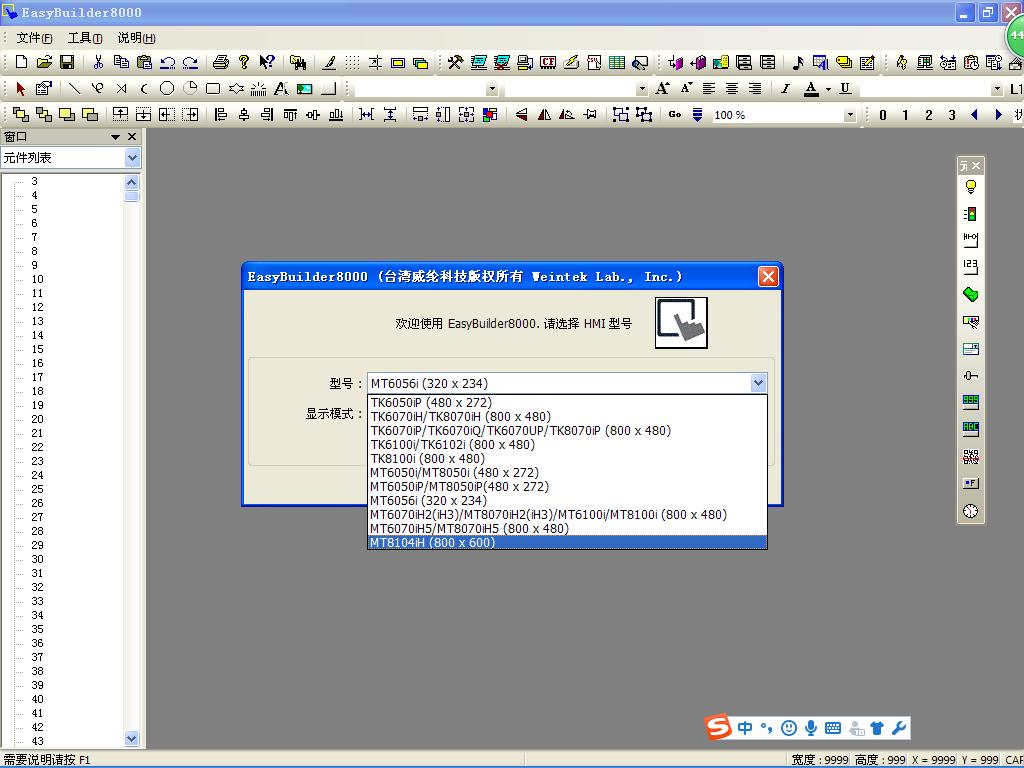1024x768 pixels.
Task: Select the ellipse drawing tool
Action: 167,89
